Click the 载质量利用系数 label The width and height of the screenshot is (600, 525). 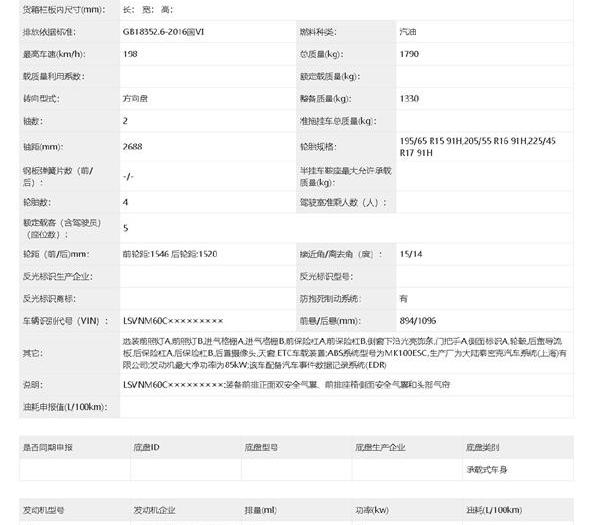(x=54, y=77)
